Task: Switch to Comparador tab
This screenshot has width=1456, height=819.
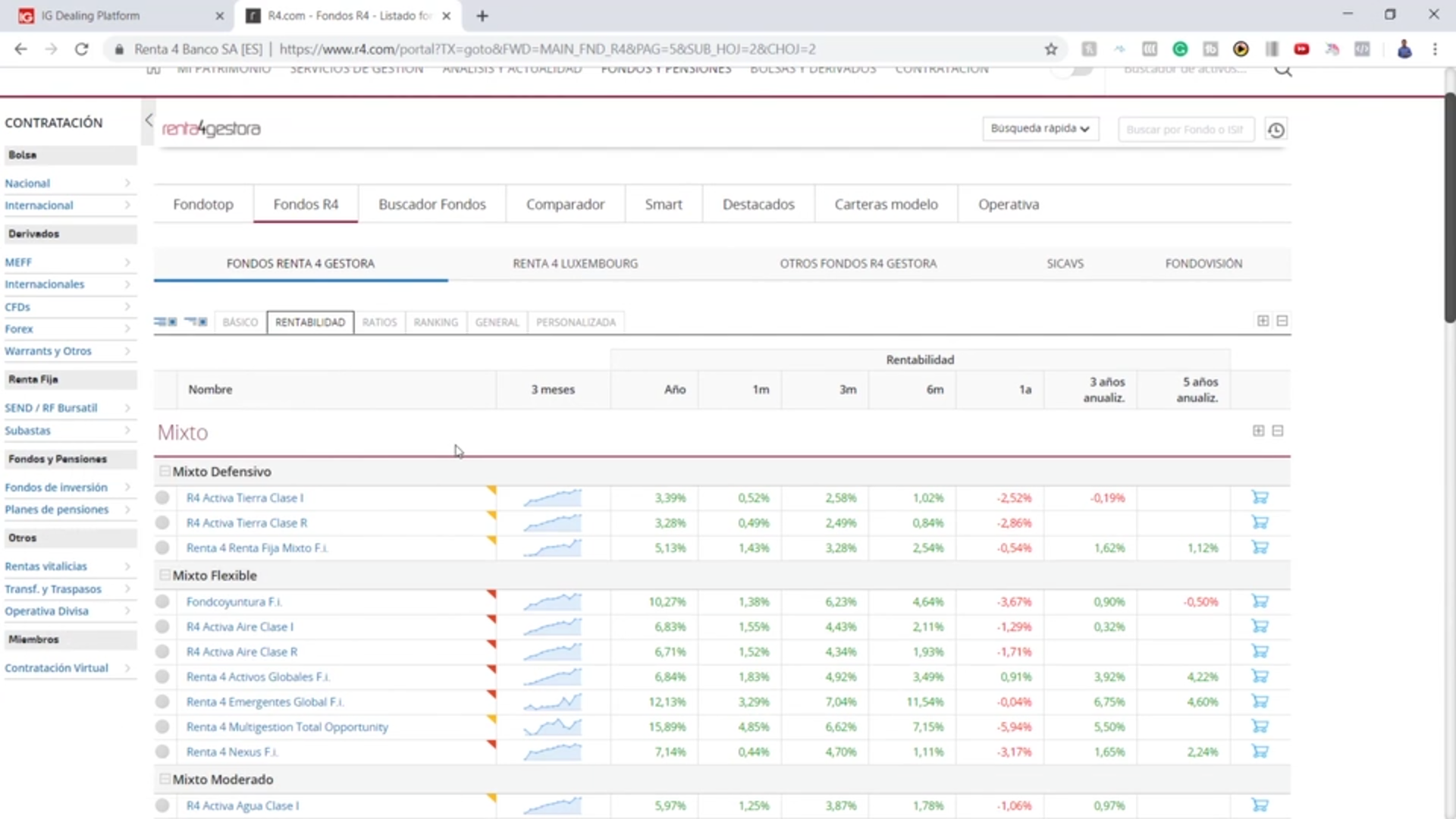Action: [x=566, y=204]
